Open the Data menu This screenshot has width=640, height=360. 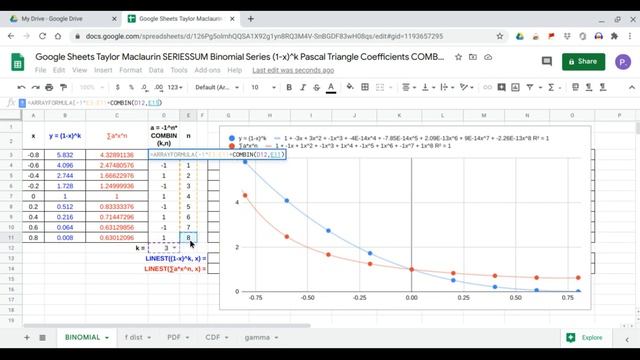pyautogui.click(x=156, y=70)
